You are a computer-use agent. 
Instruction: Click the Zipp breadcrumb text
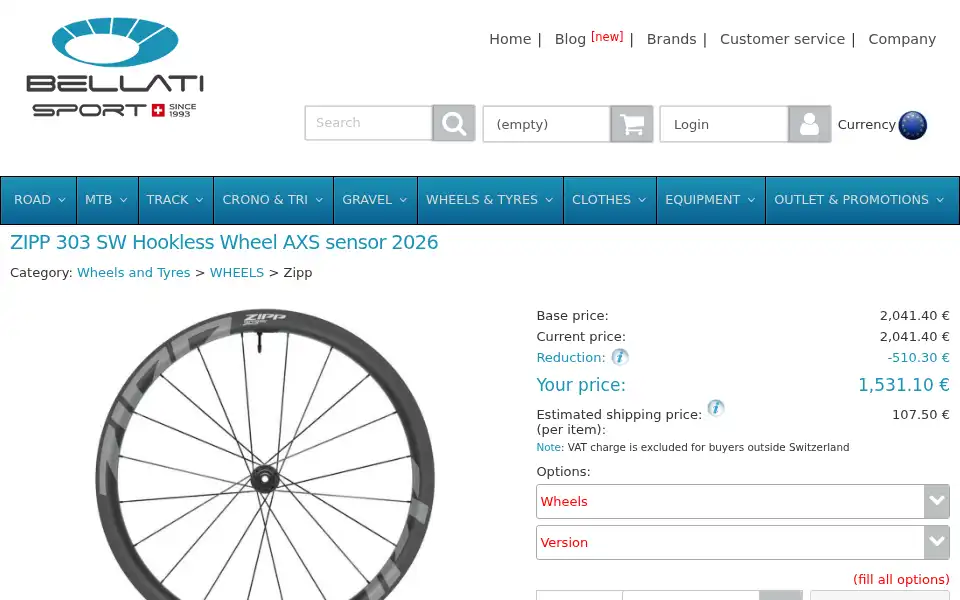coord(298,273)
